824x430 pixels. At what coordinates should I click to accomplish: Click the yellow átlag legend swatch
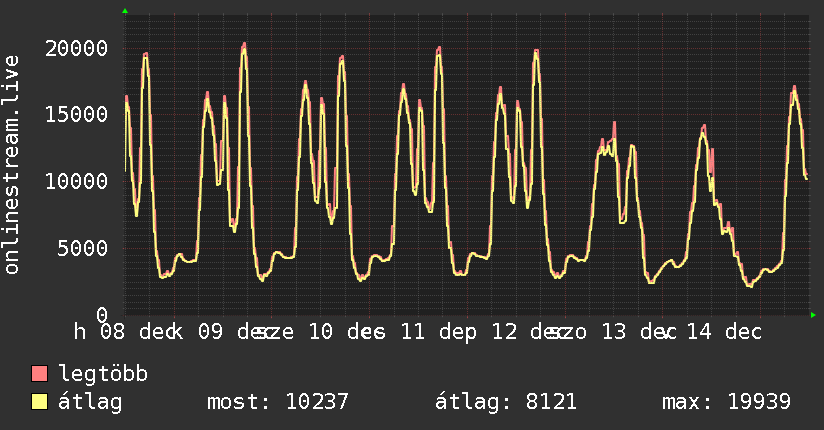pyautogui.click(x=39, y=402)
